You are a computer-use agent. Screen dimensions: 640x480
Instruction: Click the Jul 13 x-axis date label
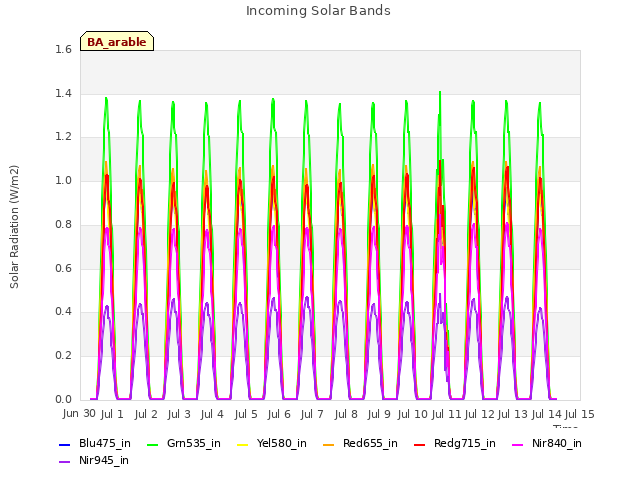[513, 414]
